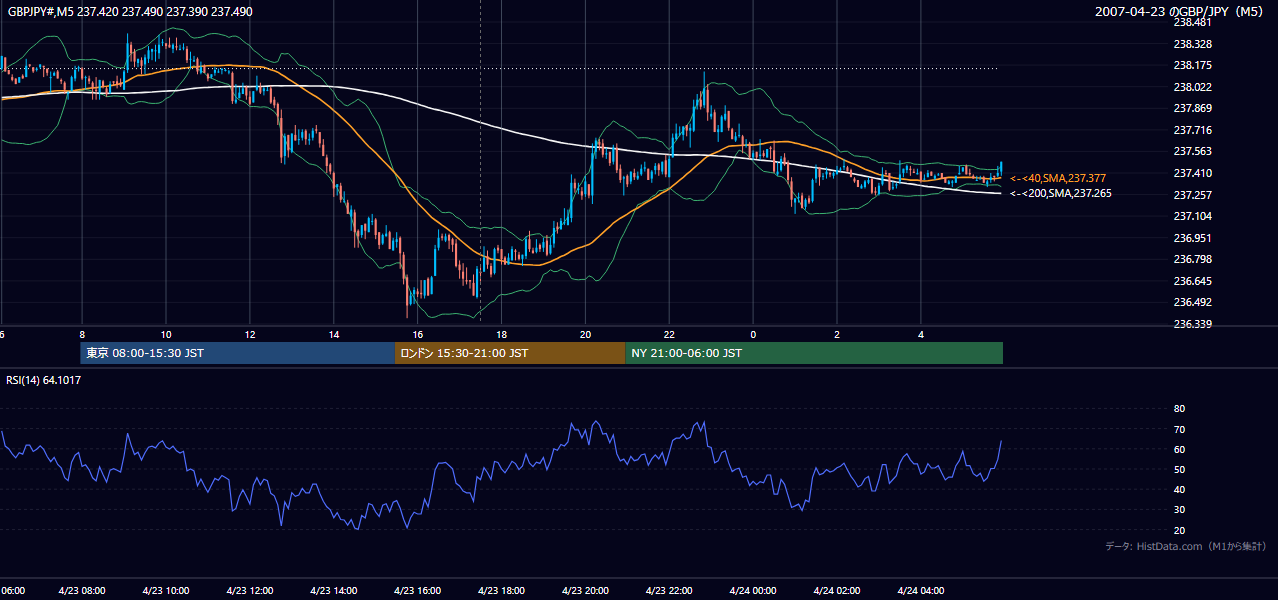Click the 4/23 18:00 bottom time label
The height and width of the screenshot is (600, 1278).
click(502, 590)
